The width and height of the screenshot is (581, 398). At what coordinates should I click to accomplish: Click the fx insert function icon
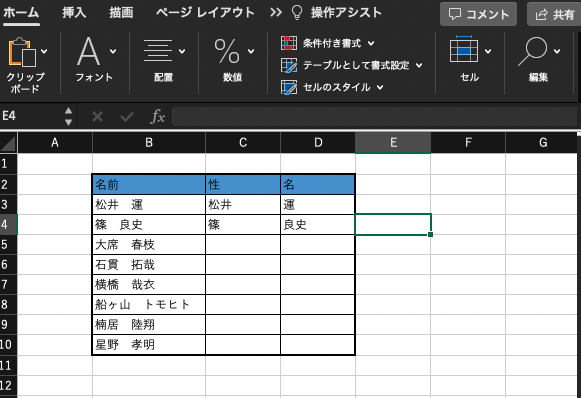(x=157, y=116)
